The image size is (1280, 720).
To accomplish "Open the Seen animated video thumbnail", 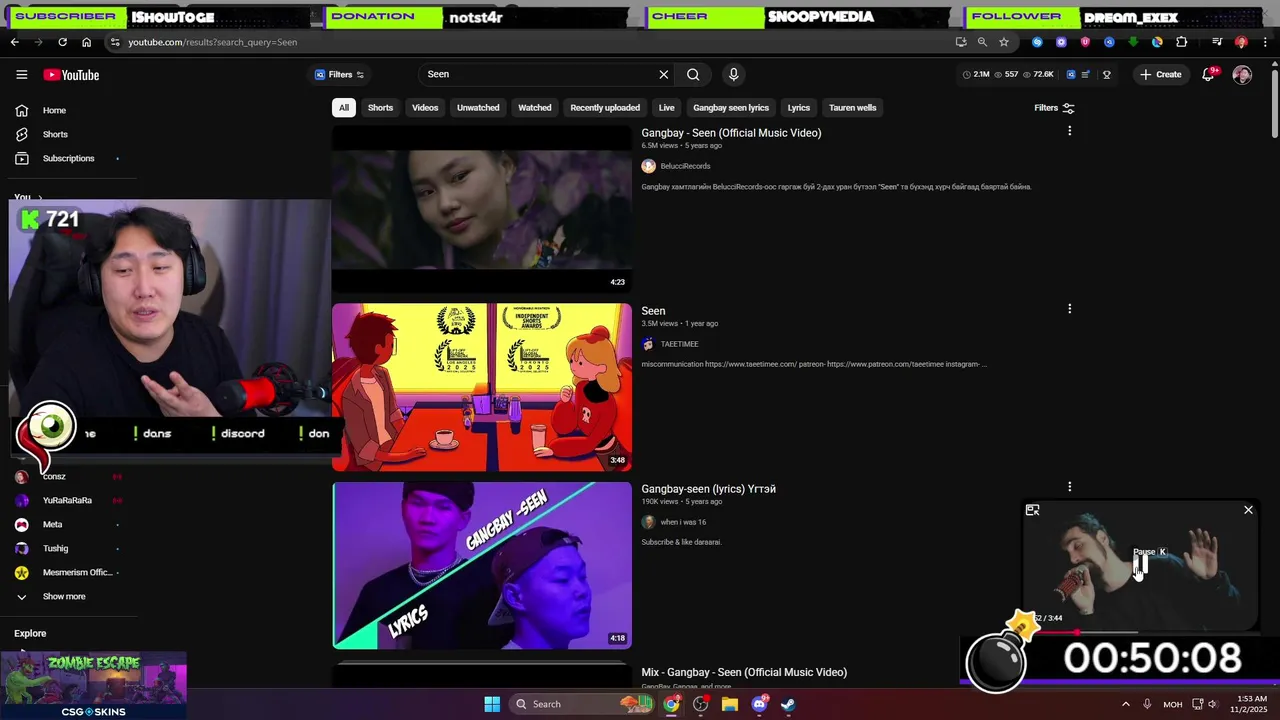I will 482,387.
